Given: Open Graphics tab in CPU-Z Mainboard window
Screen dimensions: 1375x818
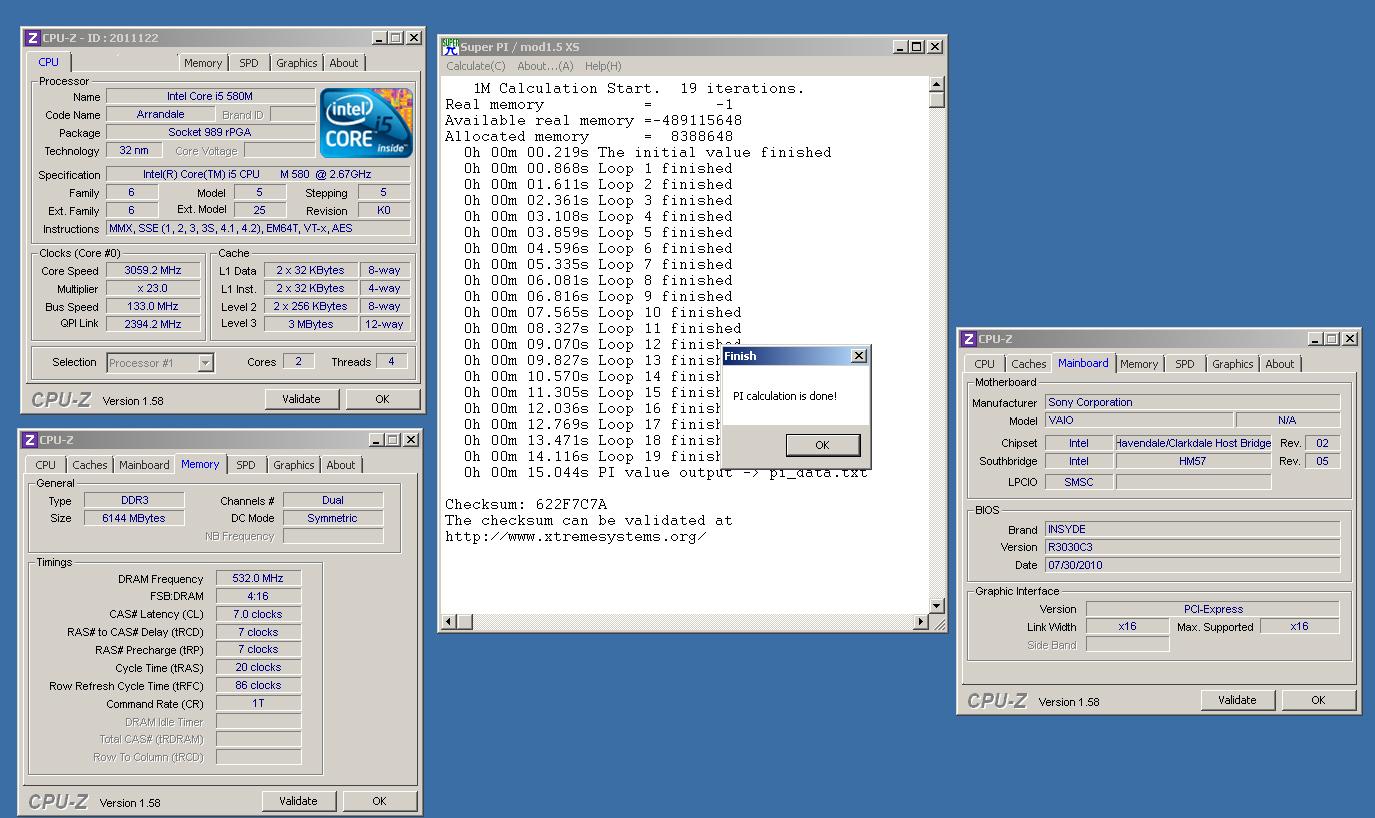Looking at the screenshot, I should 1233,364.
